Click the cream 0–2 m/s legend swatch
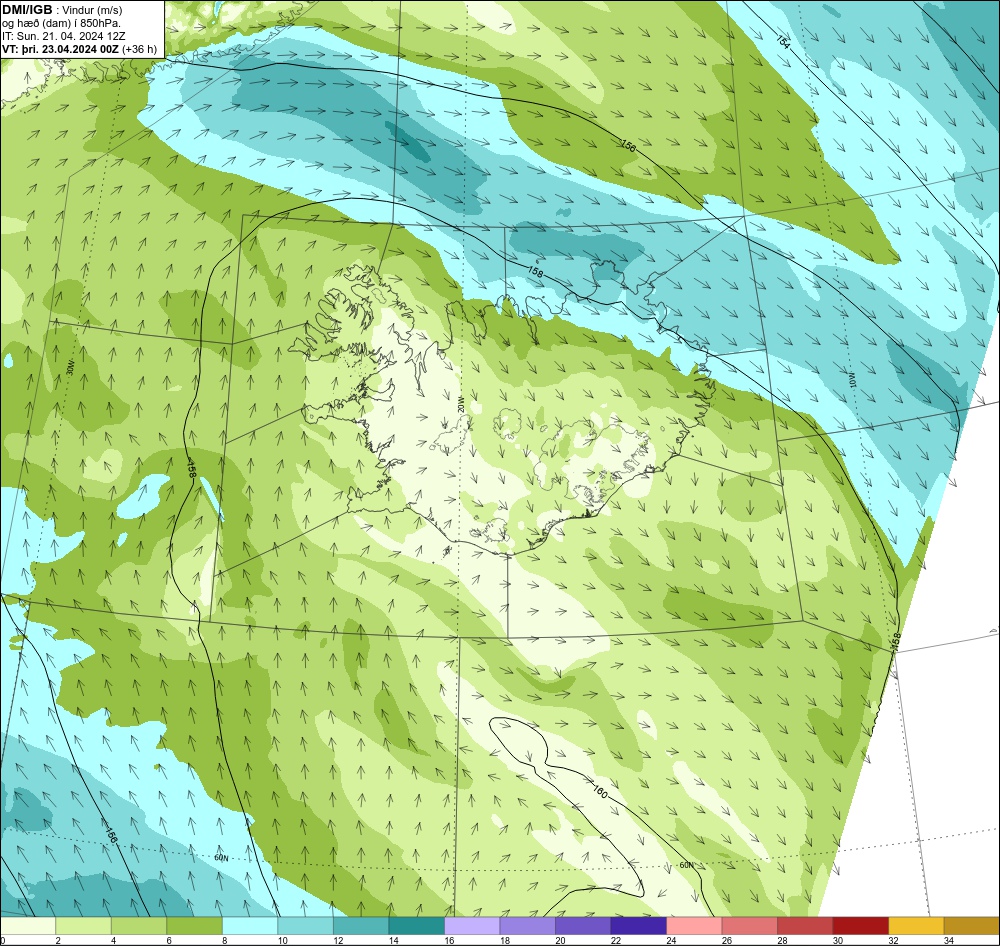1000x946 pixels. 28,925
